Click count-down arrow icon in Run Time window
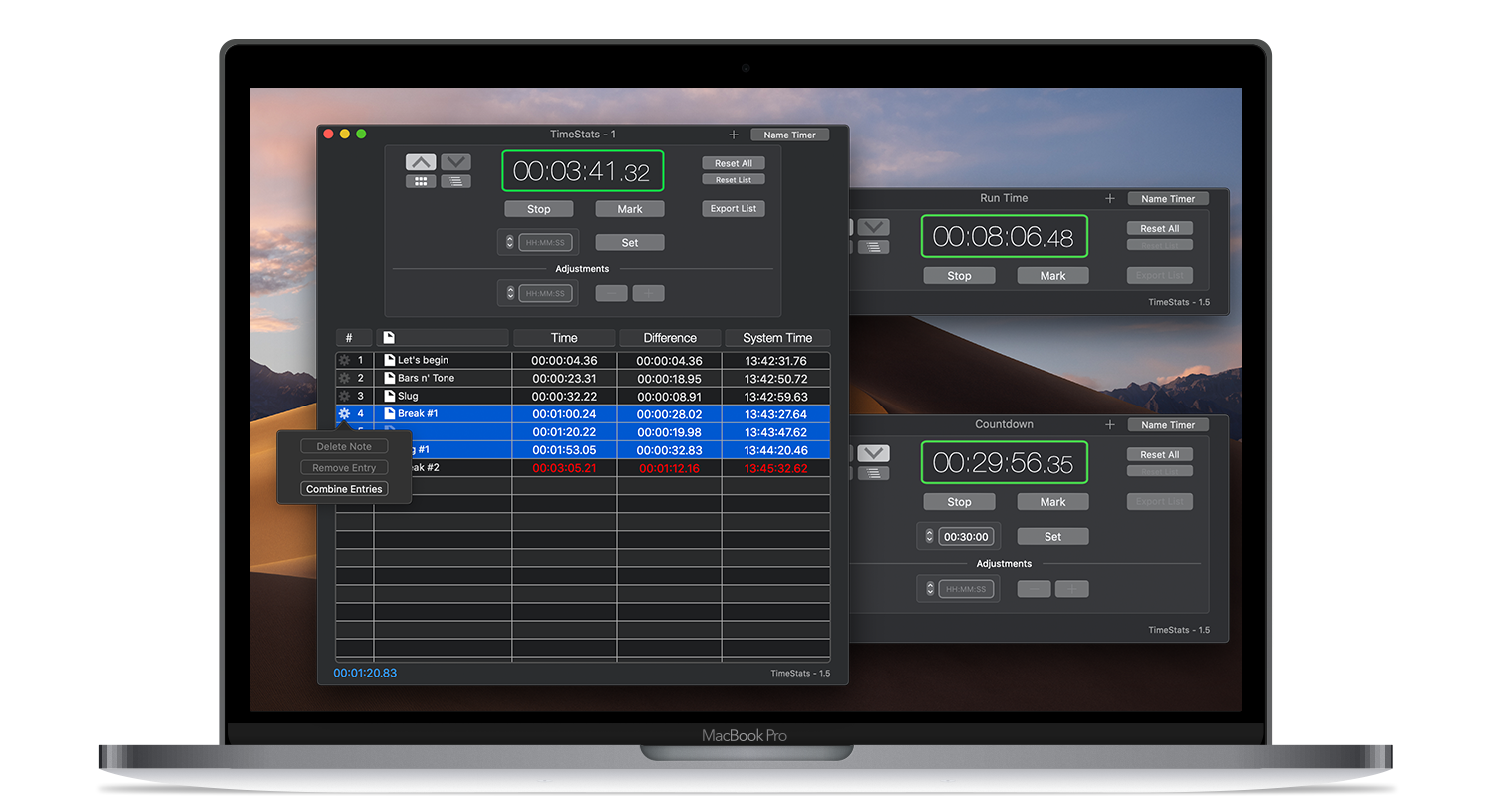 (x=873, y=228)
